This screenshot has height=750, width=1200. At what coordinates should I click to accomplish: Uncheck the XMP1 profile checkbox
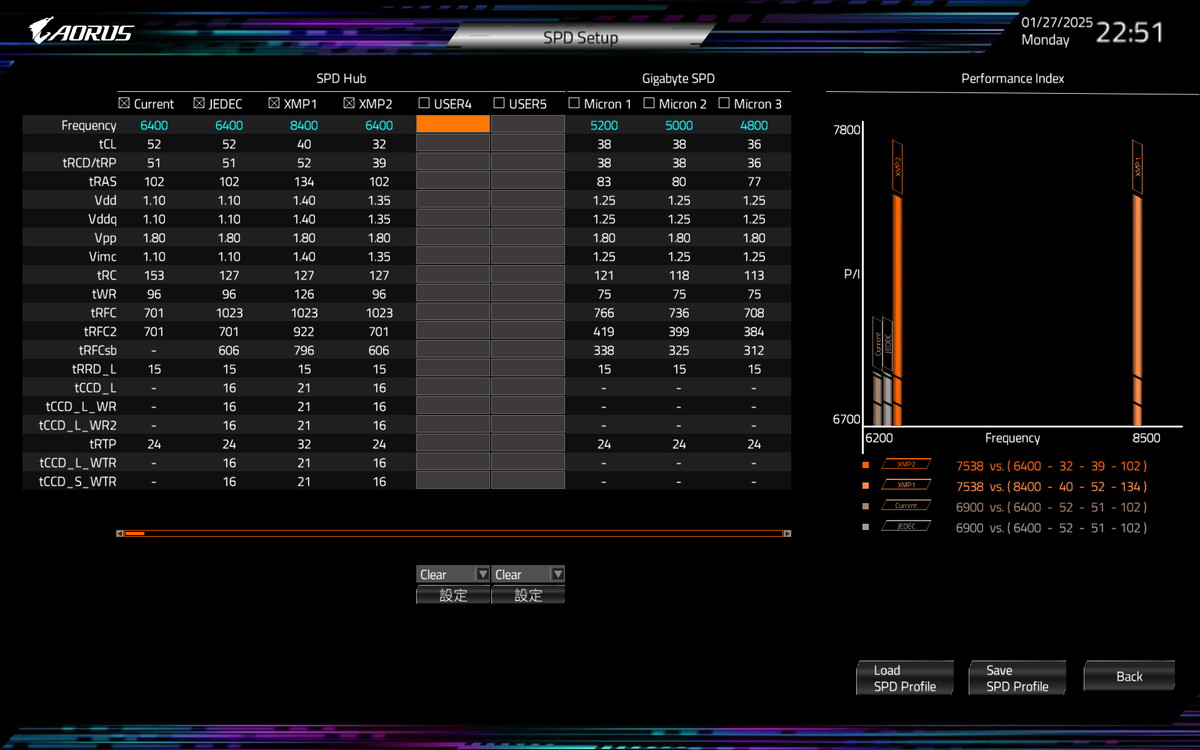274,103
